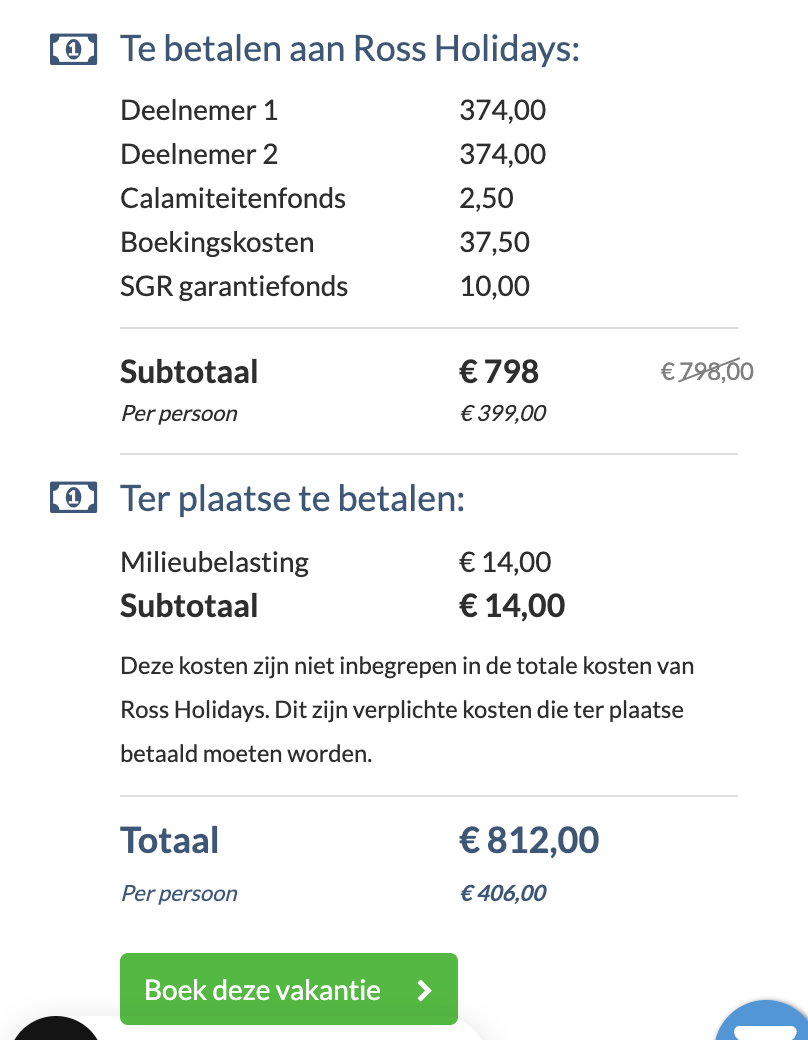
Task: Click the Calamiteitenfonds cost label
Action: point(233,198)
